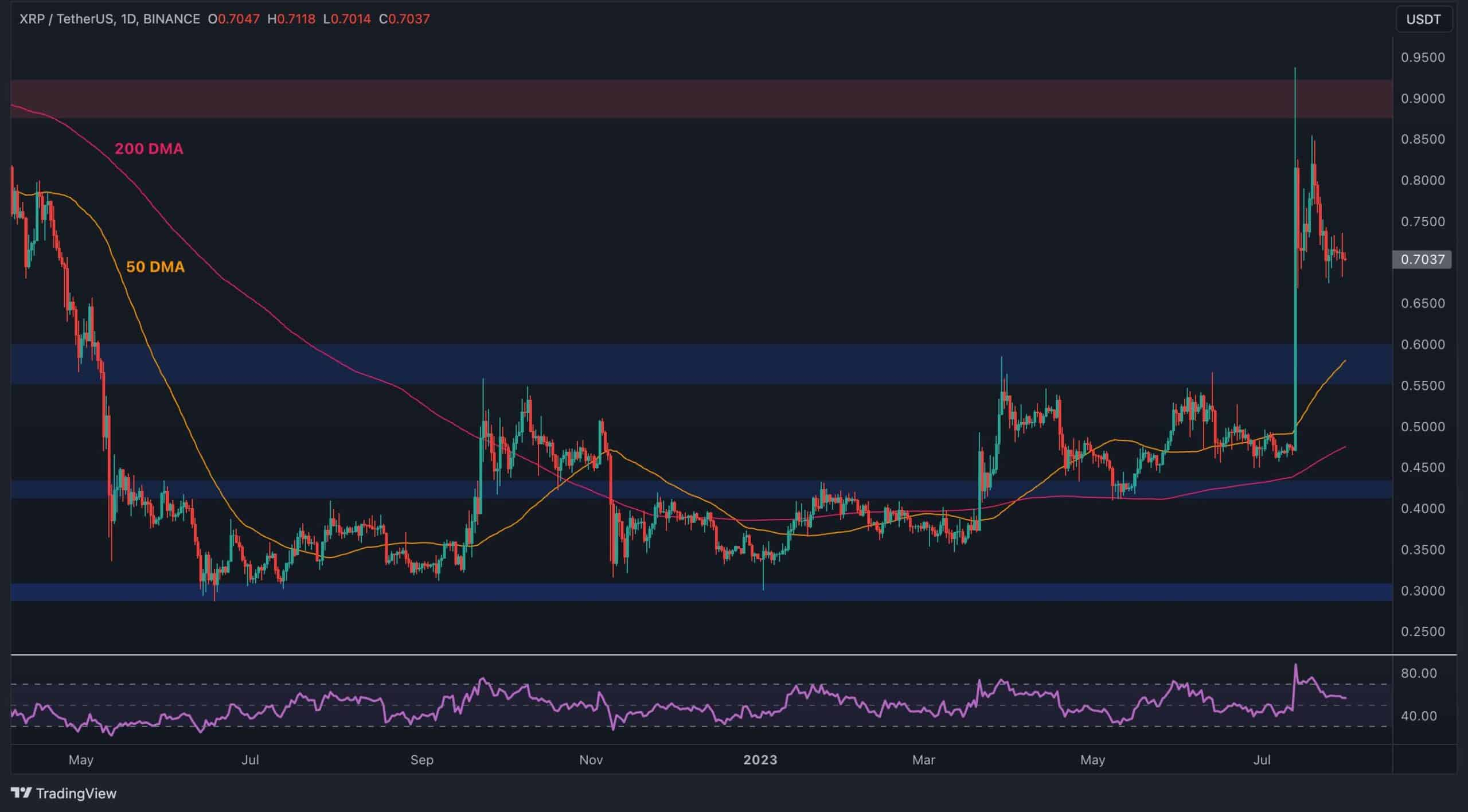Click the high value H0.7118
The image size is (1468, 812).
pos(291,19)
